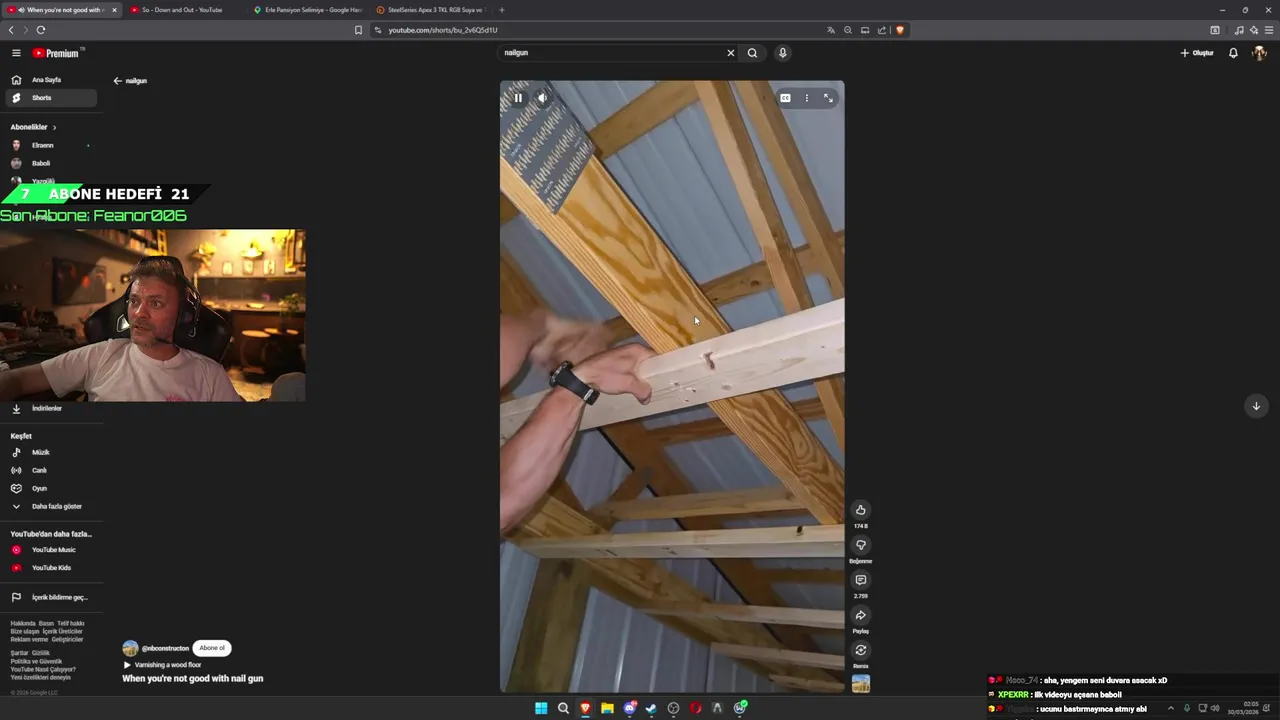Viewport: 1280px width, 720px height.
Task: Click the Oluştur create button
Action: point(1197,53)
